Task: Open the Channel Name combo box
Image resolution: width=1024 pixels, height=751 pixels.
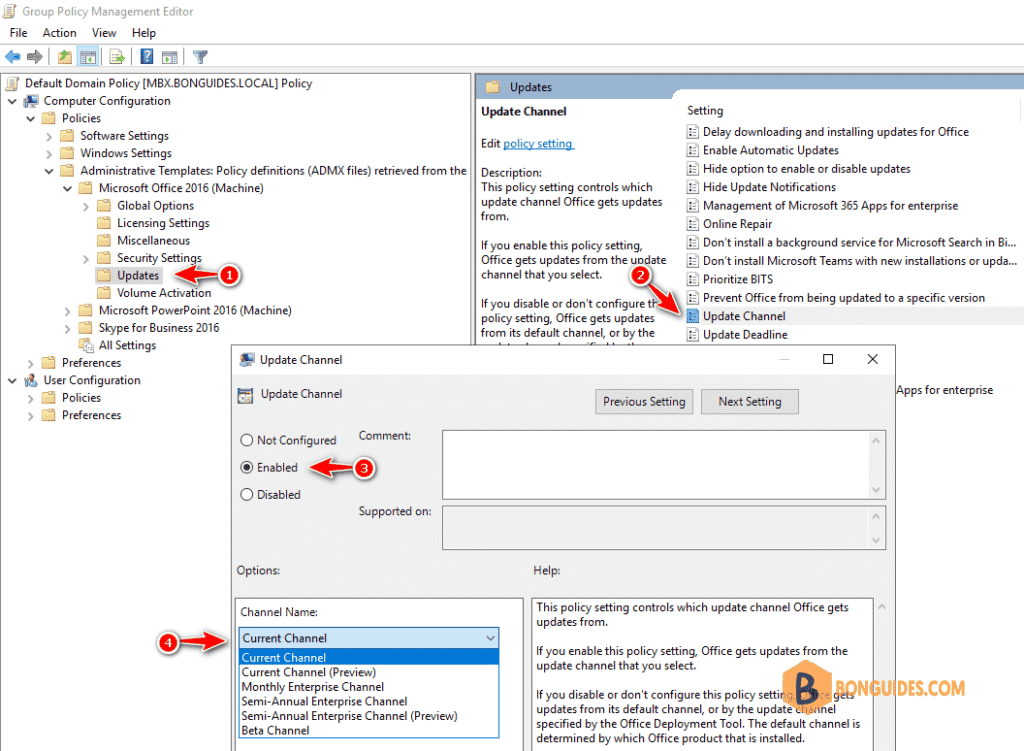Action: (x=369, y=638)
